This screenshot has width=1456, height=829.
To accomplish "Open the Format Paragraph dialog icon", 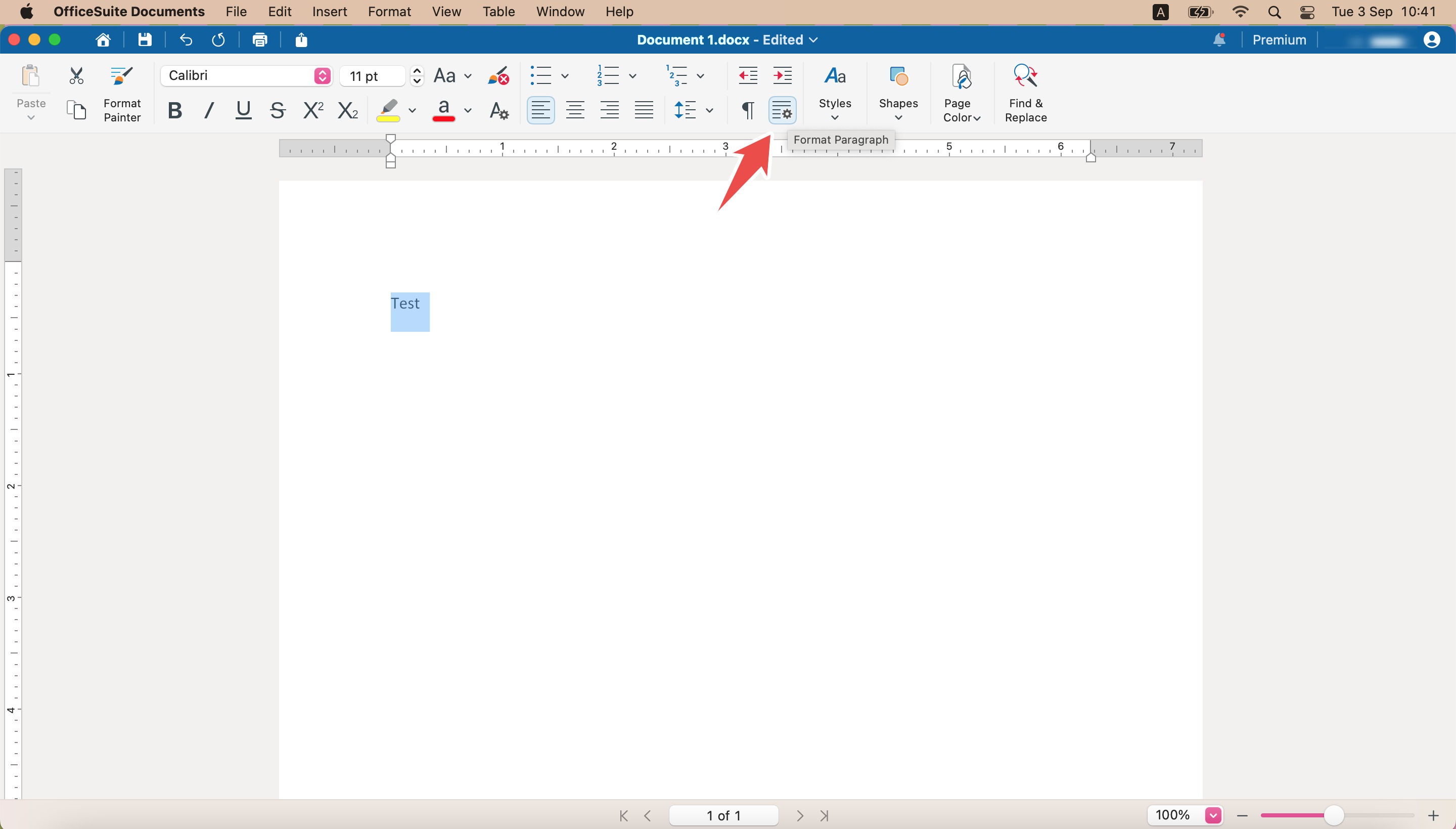I will tap(782, 110).
